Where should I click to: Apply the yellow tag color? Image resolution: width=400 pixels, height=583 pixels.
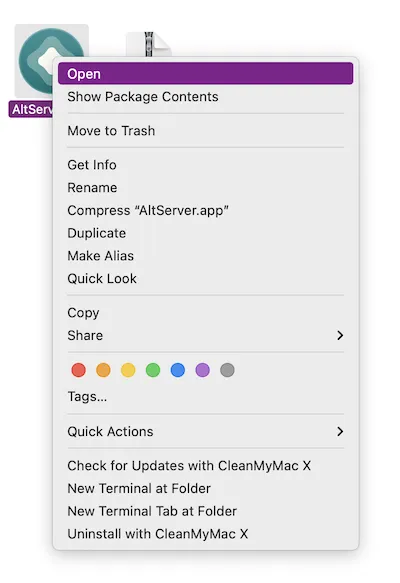tap(128, 370)
